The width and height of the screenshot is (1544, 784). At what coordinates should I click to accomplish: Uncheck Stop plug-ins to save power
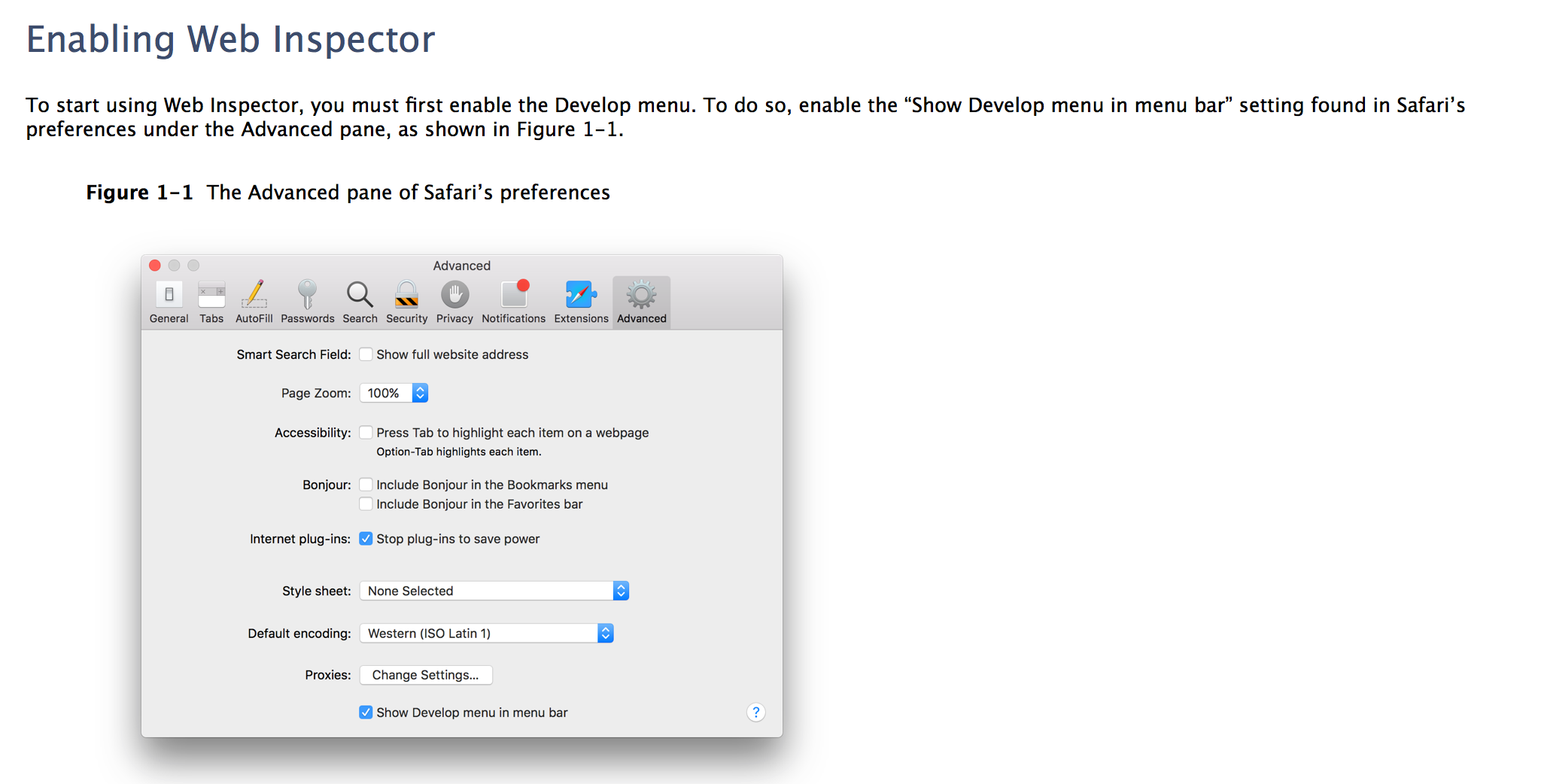click(x=366, y=539)
